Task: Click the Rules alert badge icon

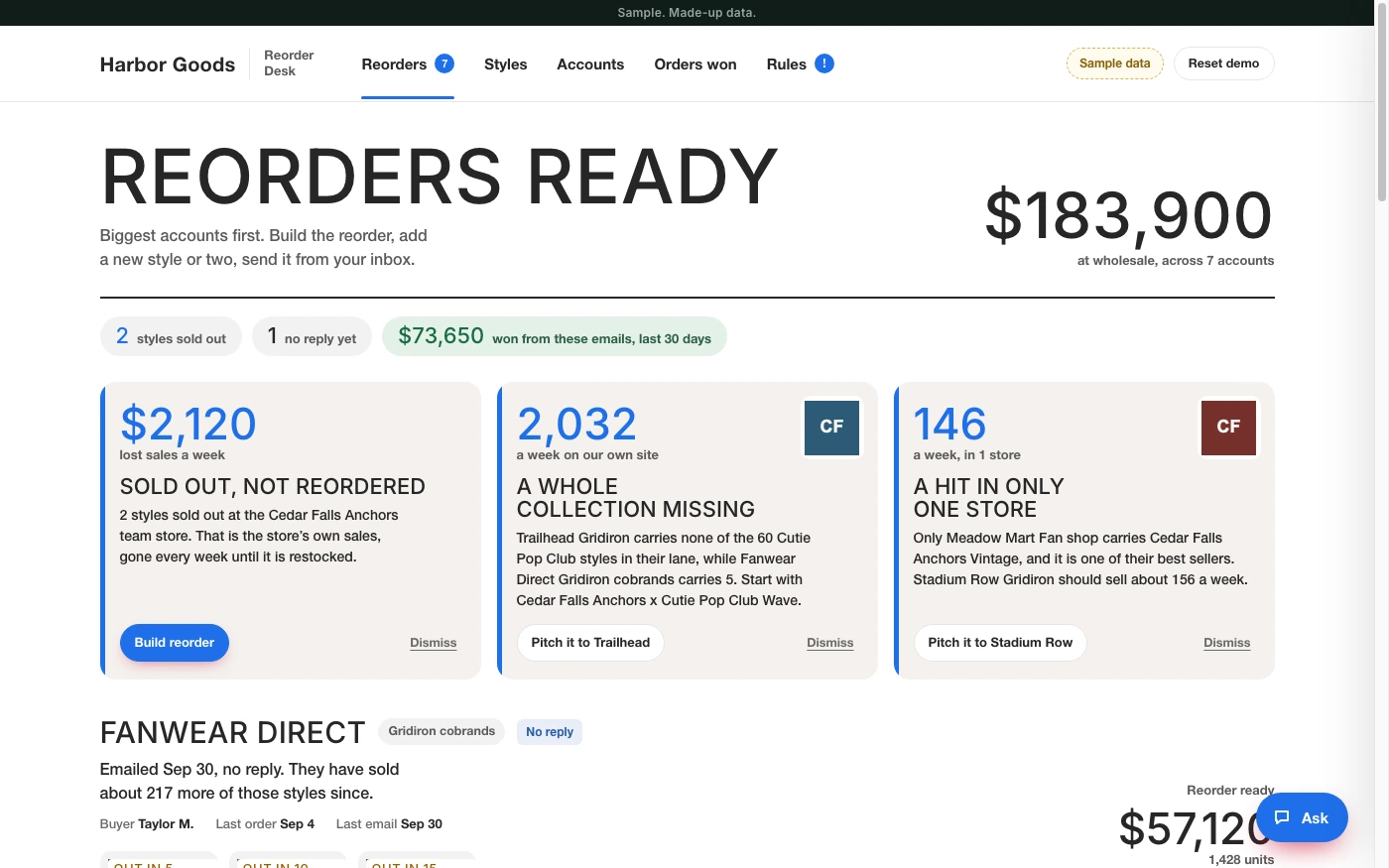Action: click(x=824, y=63)
